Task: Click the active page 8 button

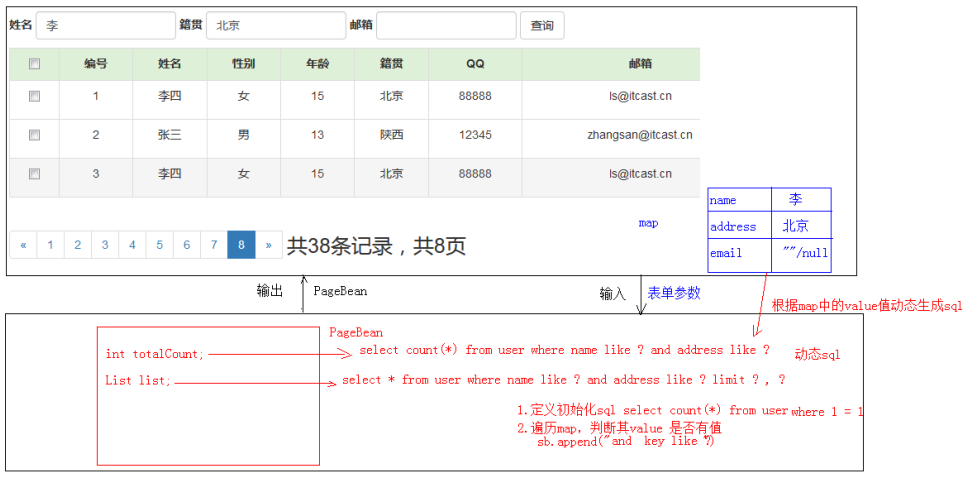Action: pos(241,245)
